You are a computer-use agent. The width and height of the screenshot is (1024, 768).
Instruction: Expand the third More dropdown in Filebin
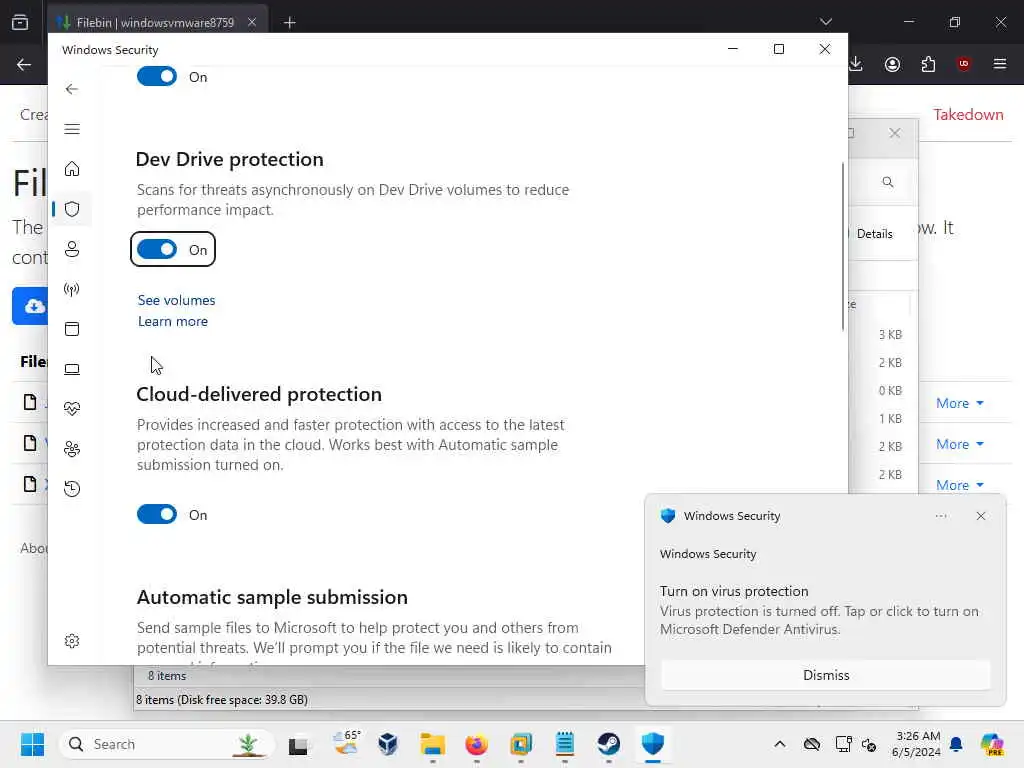(x=959, y=485)
